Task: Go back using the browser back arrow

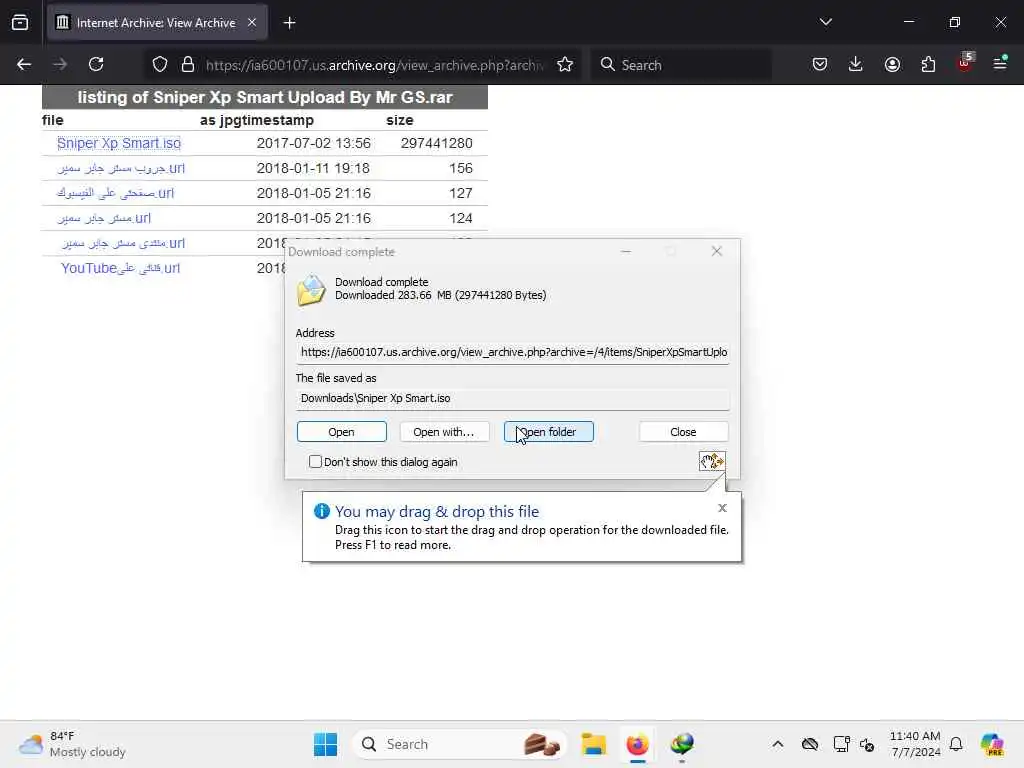Action: 24,65
